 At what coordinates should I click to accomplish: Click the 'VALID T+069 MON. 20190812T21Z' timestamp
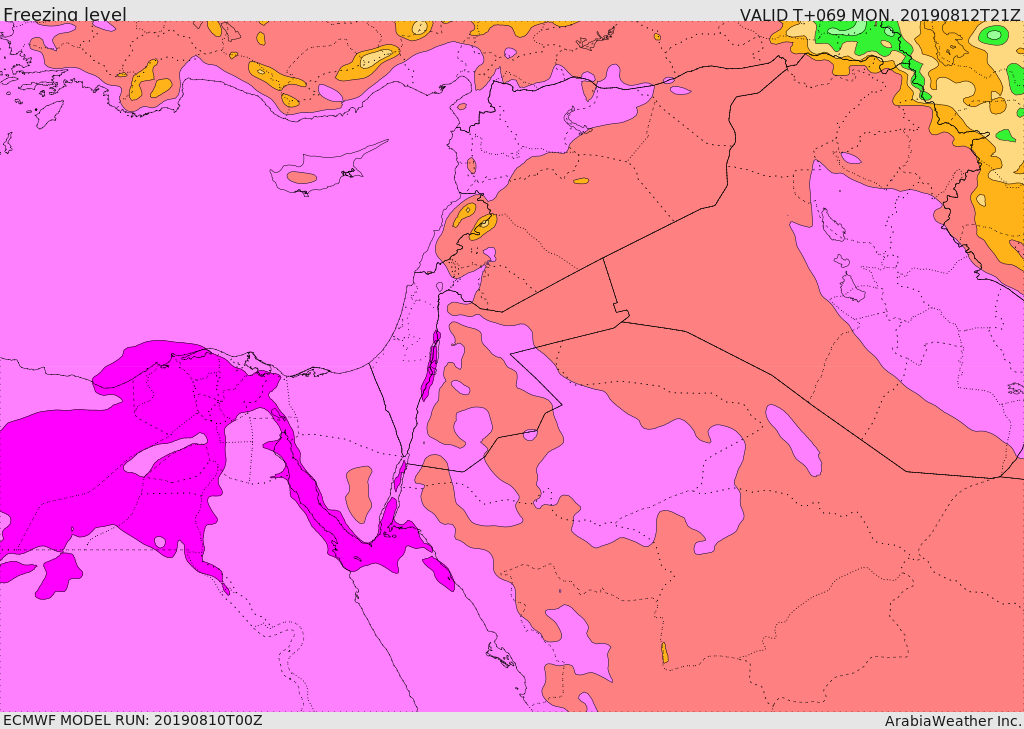[880, 14]
